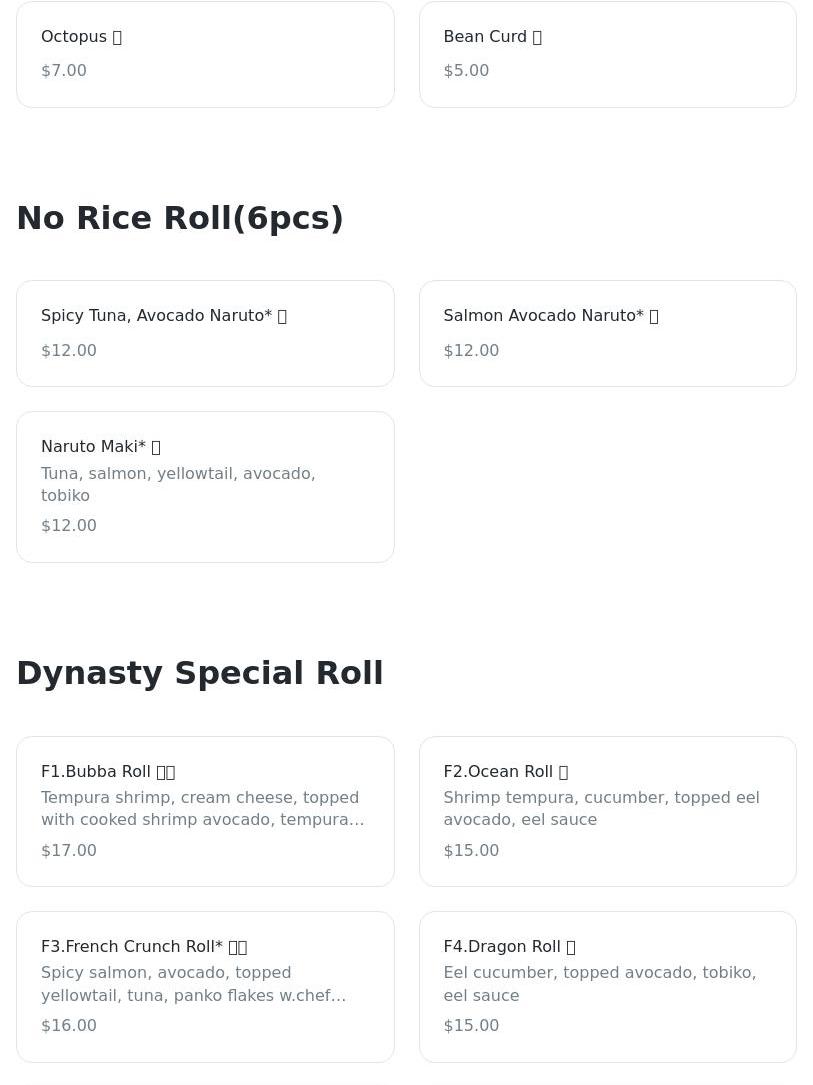Select the Salmon Avocado Naruto $12.00 price
The image size is (813, 1085).
[471, 350]
